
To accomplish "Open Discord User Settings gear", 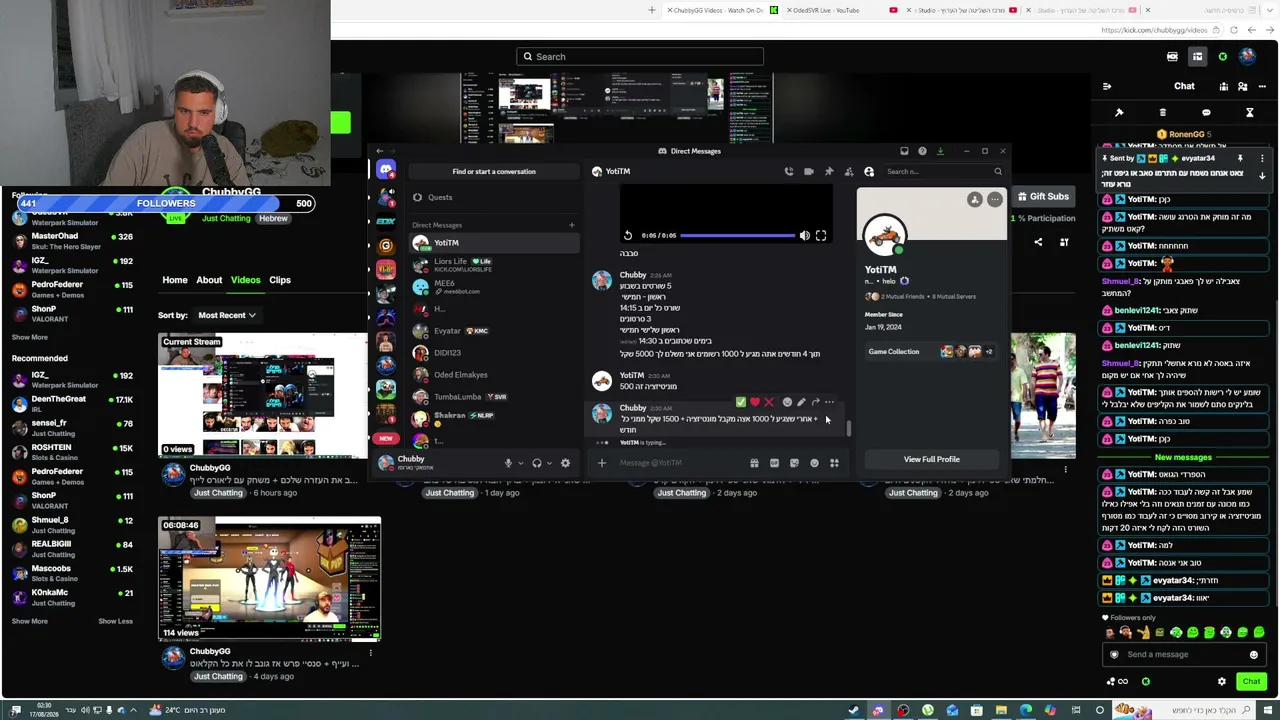I will point(565,463).
